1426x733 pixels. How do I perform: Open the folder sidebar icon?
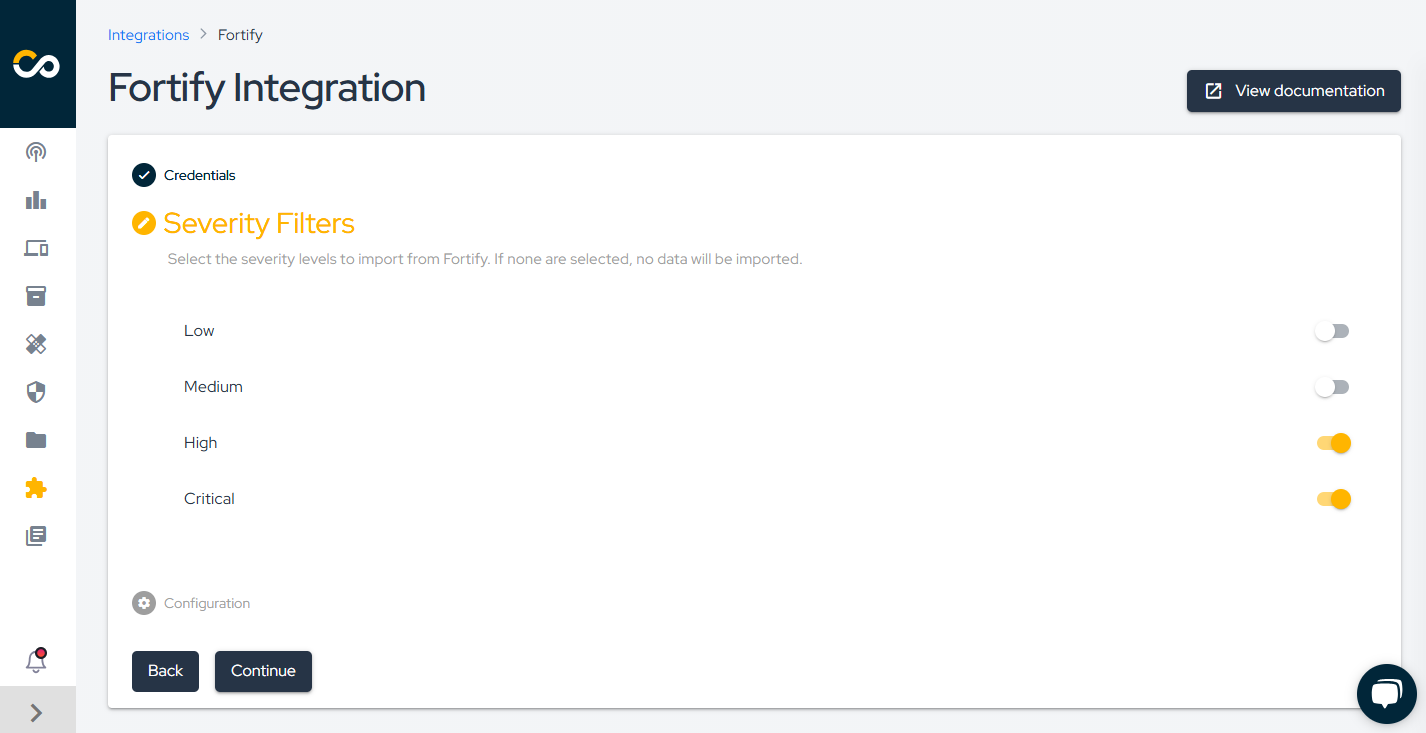[36, 440]
